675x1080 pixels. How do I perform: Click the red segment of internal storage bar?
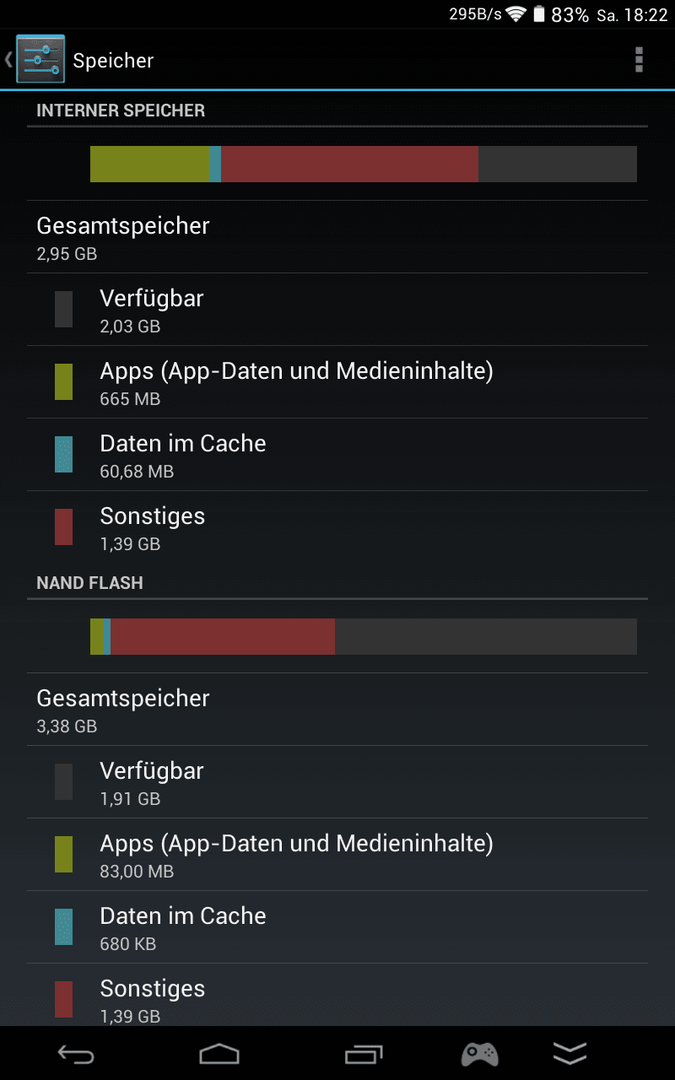pyautogui.click(x=349, y=164)
